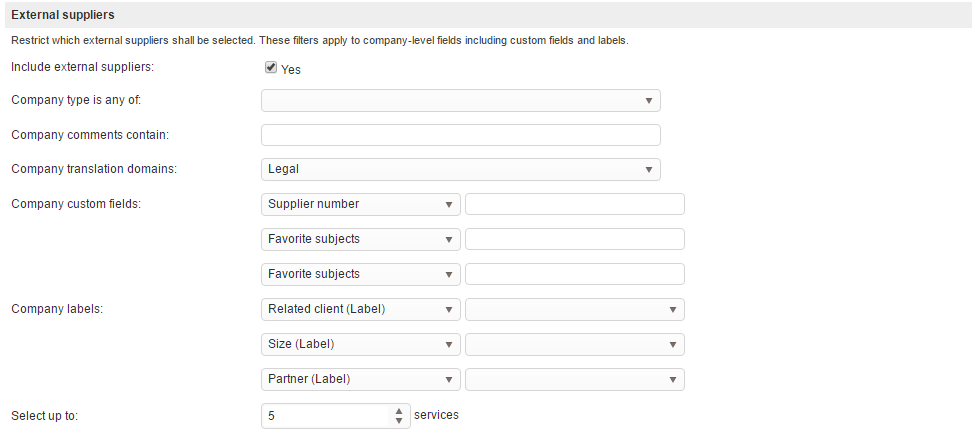The height and width of the screenshot is (444, 979).
Task: Expand the value dropdown beside Related client
Action: (575, 309)
